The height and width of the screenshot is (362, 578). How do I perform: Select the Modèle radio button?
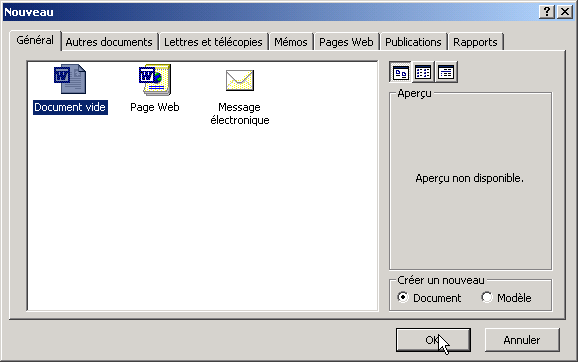pos(487,297)
